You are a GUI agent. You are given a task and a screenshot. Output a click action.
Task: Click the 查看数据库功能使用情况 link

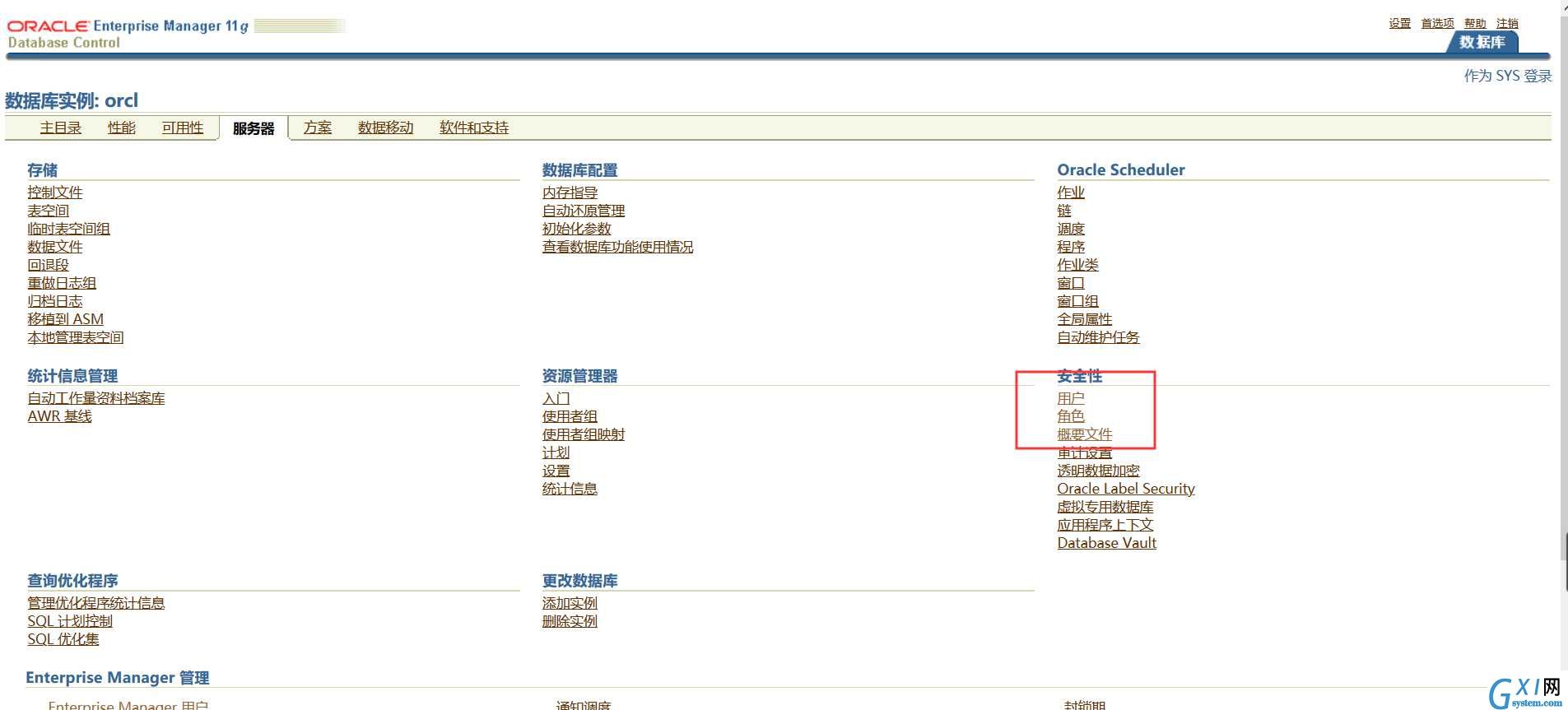coord(618,246)
